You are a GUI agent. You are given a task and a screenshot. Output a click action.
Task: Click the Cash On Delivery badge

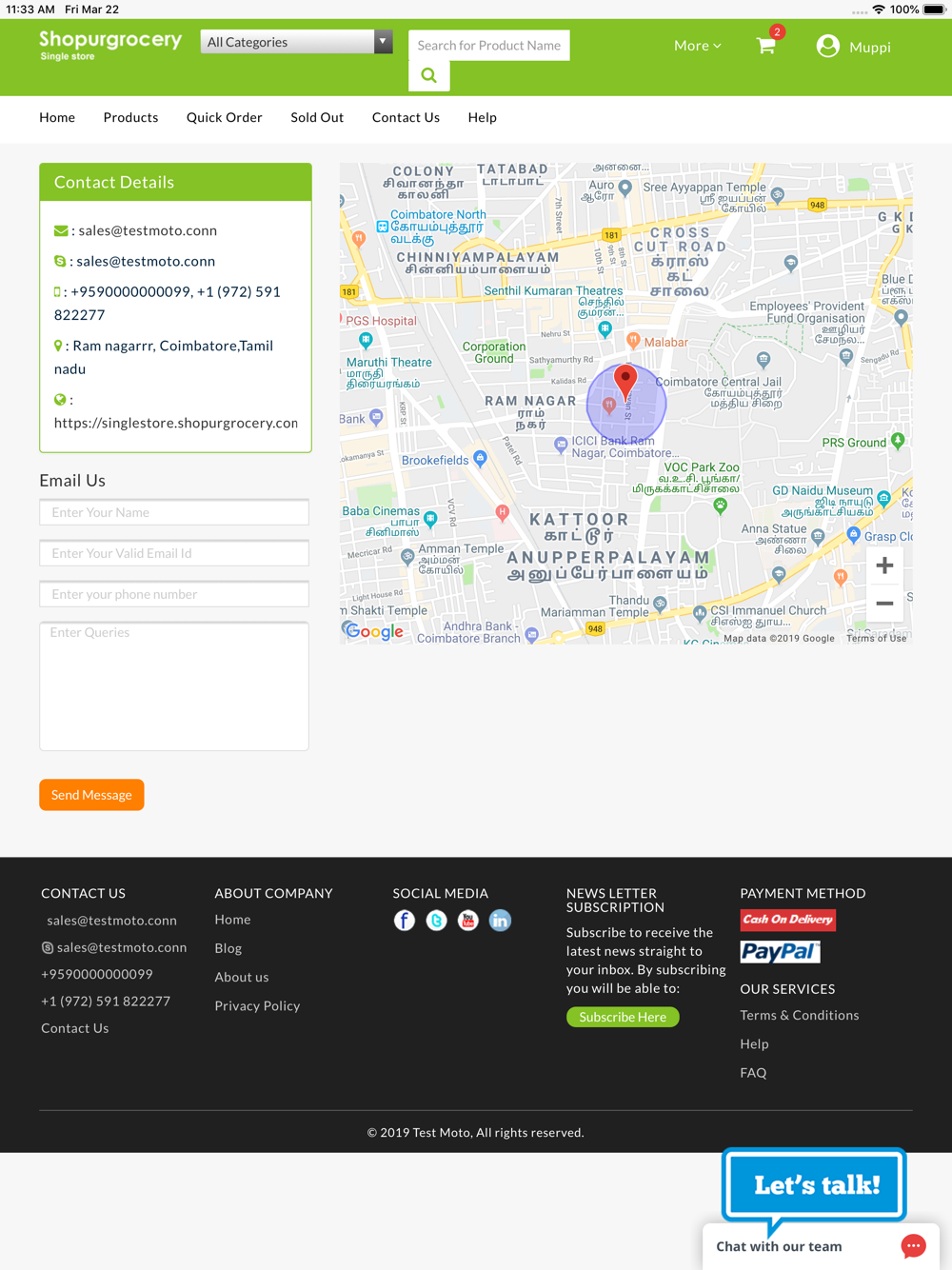[x=788, y=920]
